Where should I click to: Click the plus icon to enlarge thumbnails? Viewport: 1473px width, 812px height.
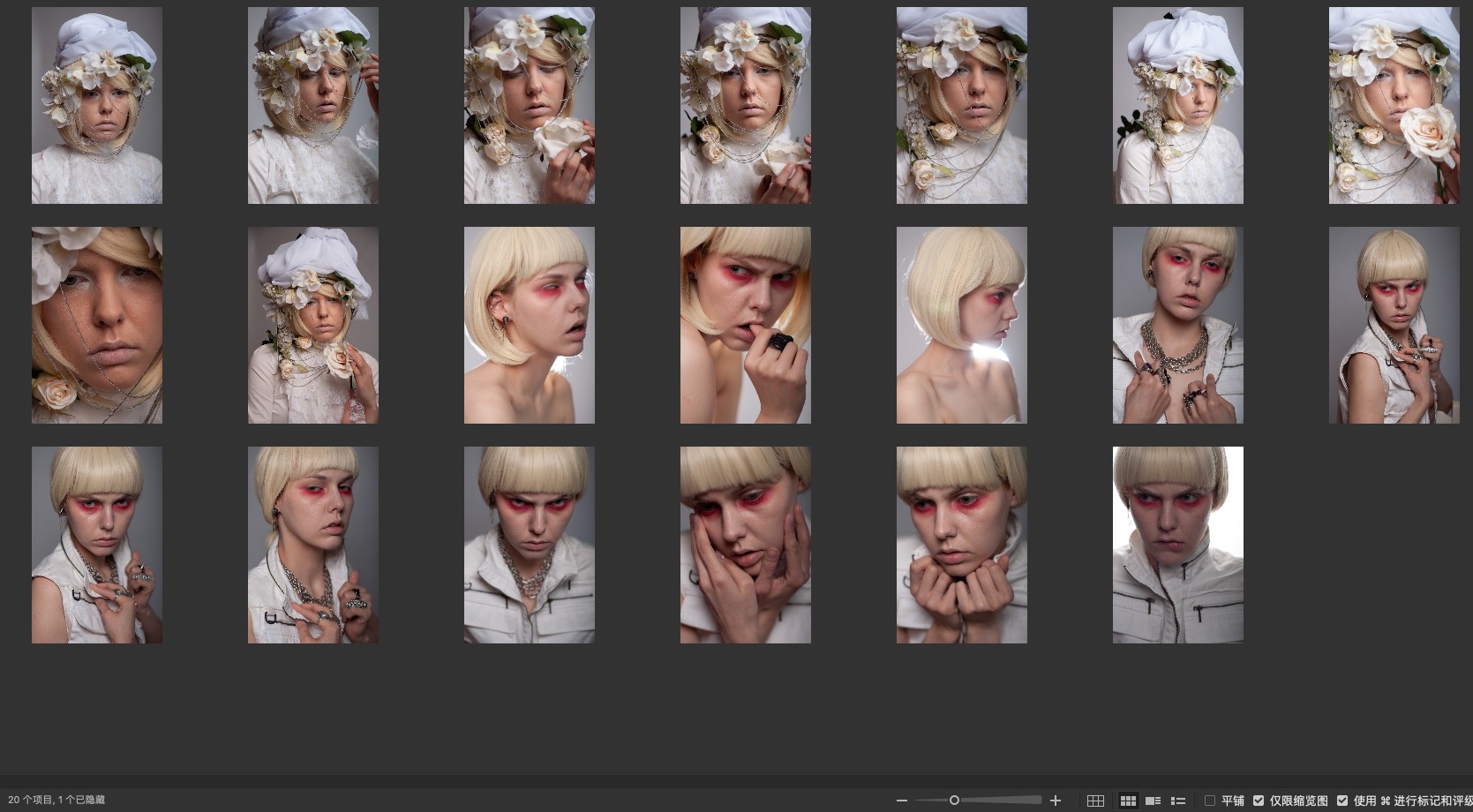point(1056,801)
